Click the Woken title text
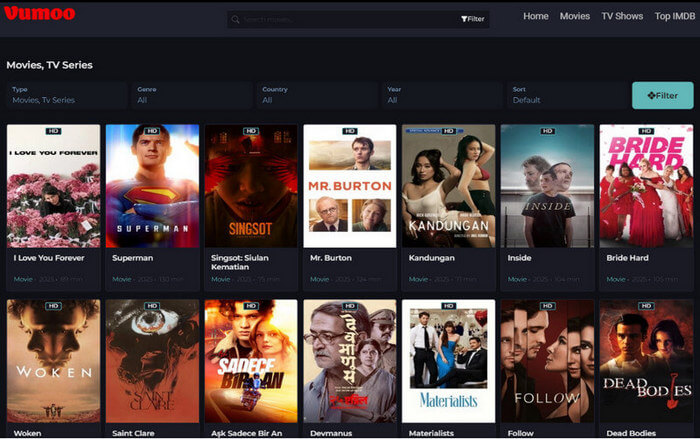The height and width of the screenshot is (439, 700). pyautogui.click(x=27, y=433)
